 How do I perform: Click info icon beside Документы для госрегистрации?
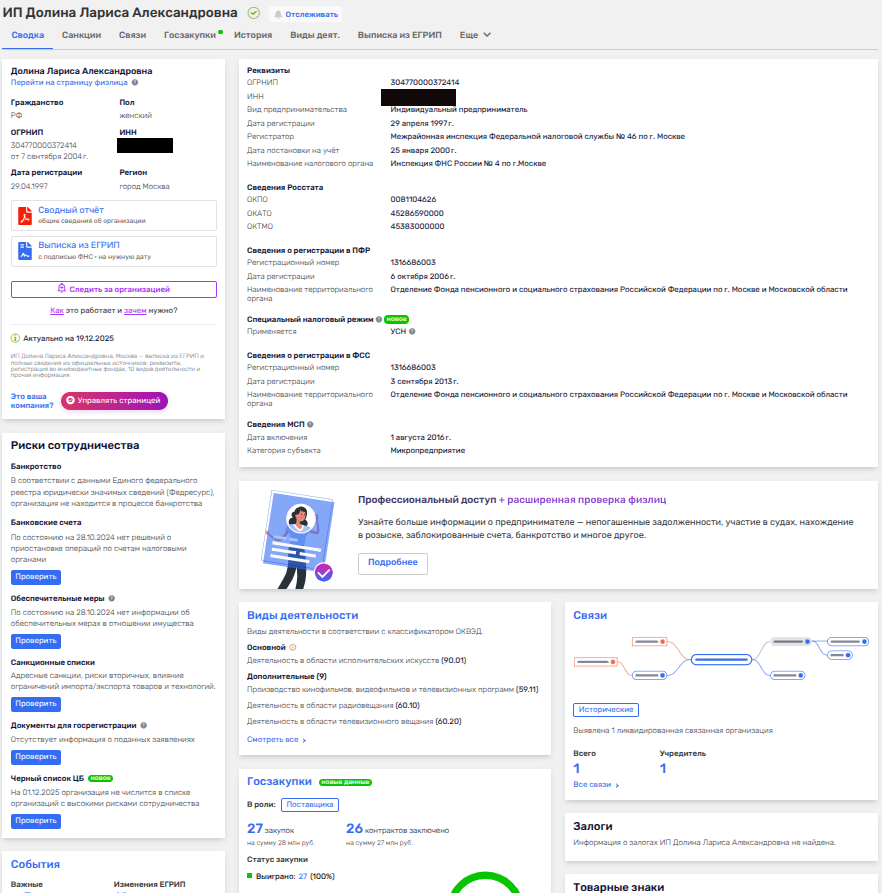tap(145, 725)
